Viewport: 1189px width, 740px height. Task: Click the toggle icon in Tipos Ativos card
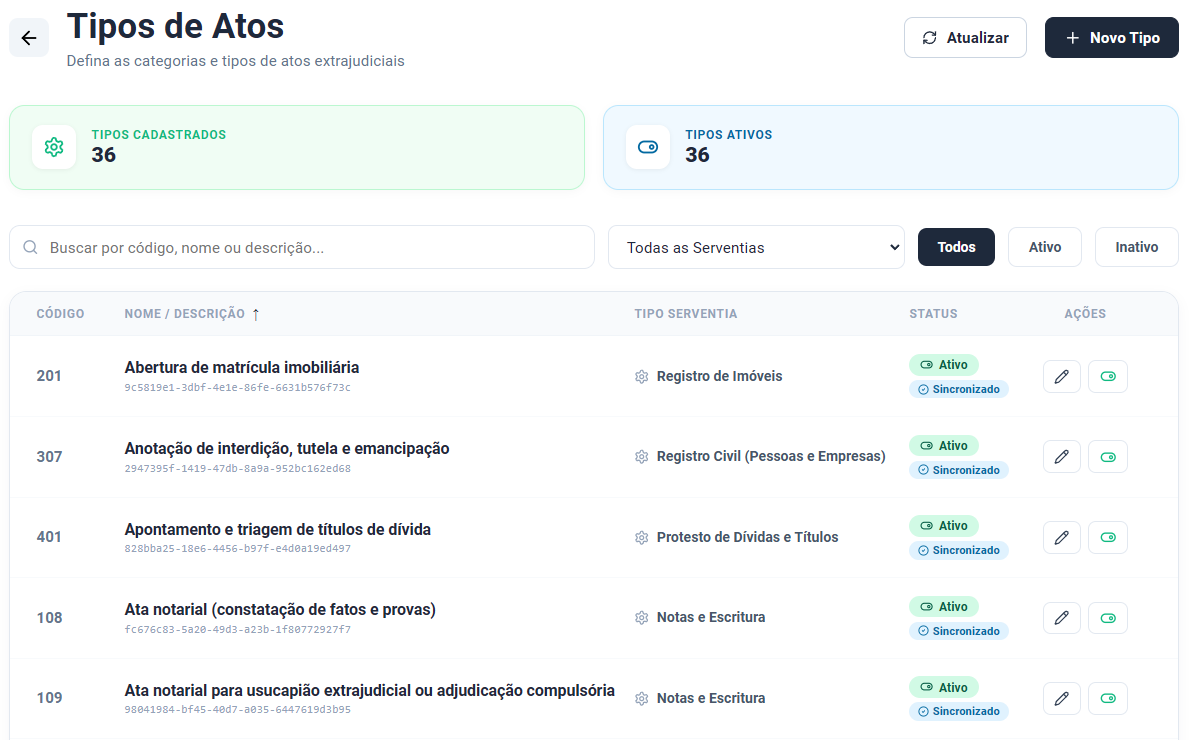648,147
